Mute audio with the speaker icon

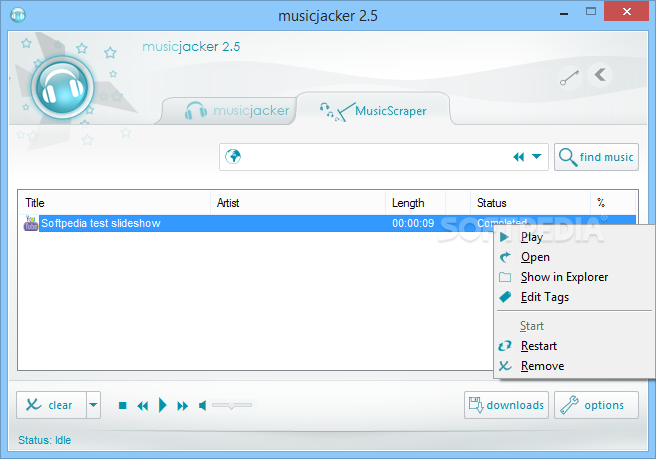point(202,405)
